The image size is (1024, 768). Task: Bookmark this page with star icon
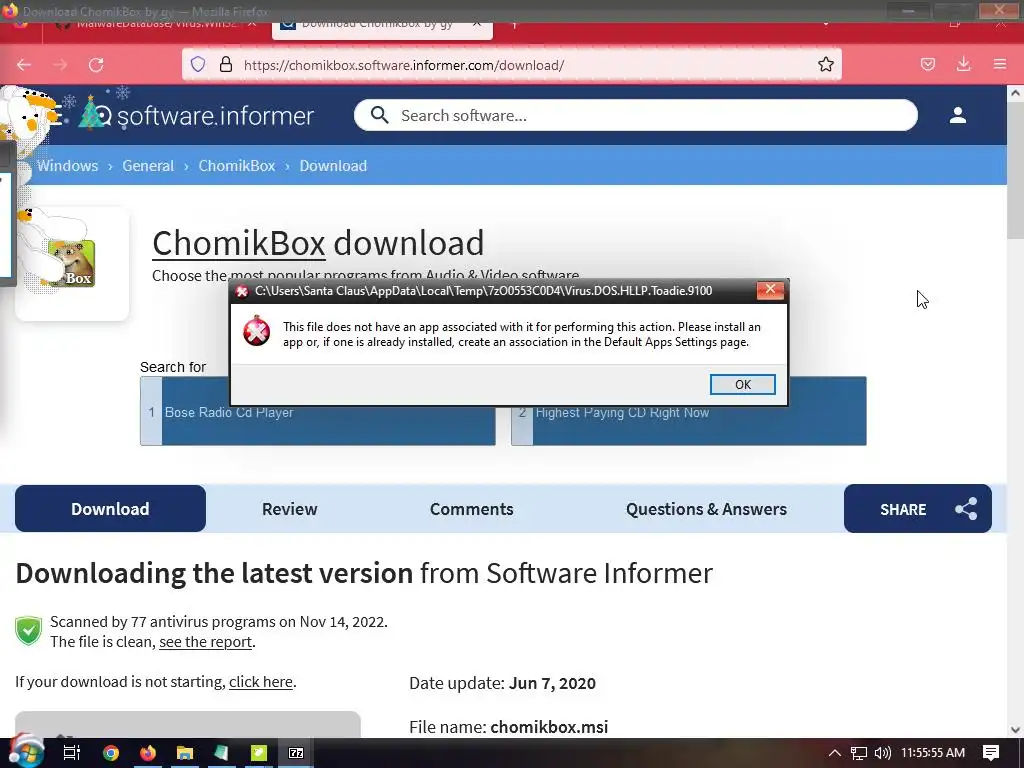click(825, 64)
